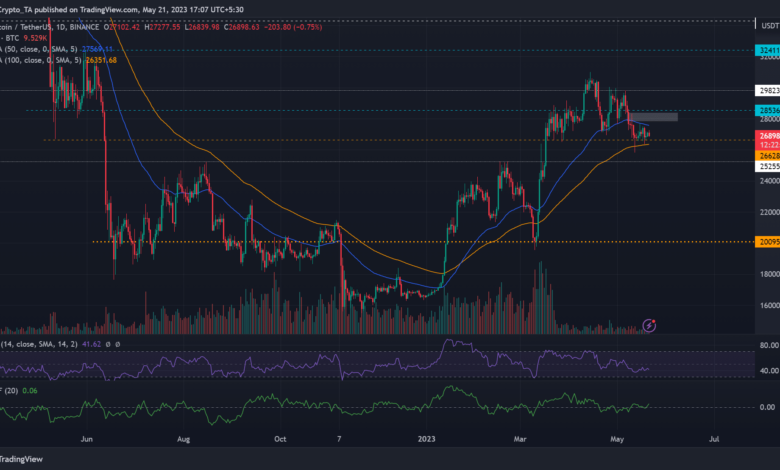
Task: Click the first empty-value symbol after RSI 41.62
Action: coord(106,344)
